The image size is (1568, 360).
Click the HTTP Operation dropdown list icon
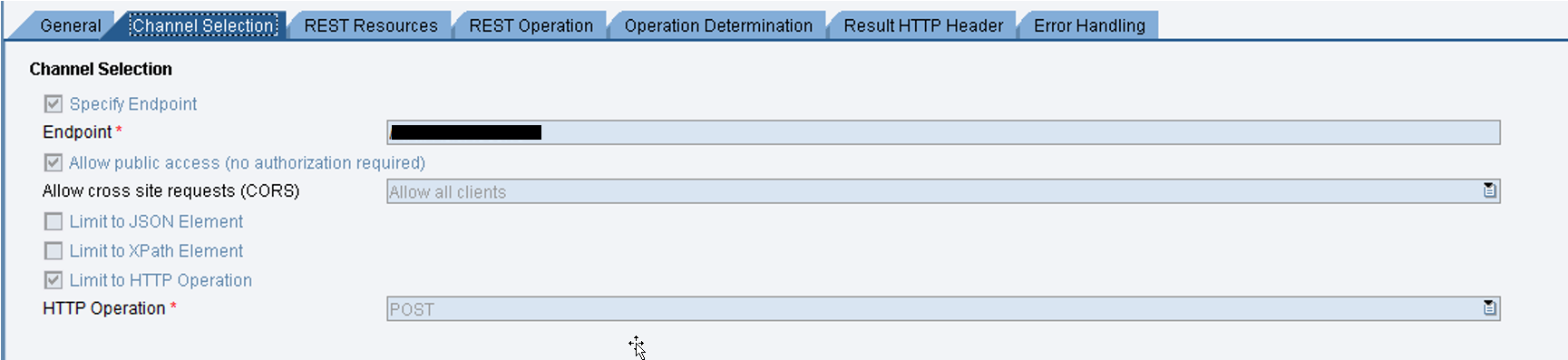point(1489,308)
